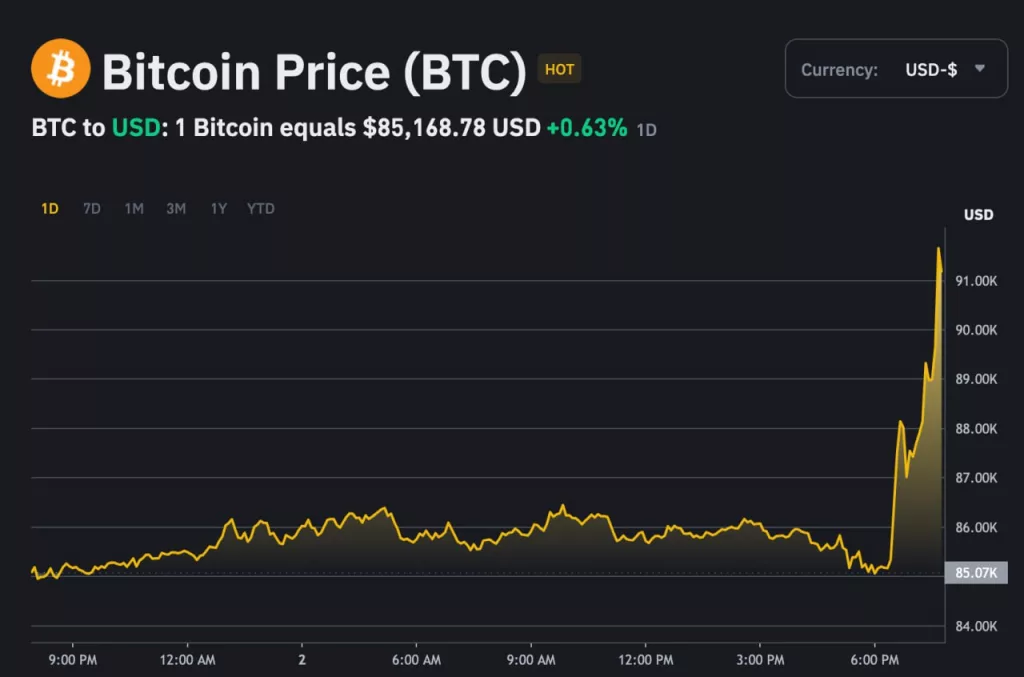Click the green USD link

point(134,128)
